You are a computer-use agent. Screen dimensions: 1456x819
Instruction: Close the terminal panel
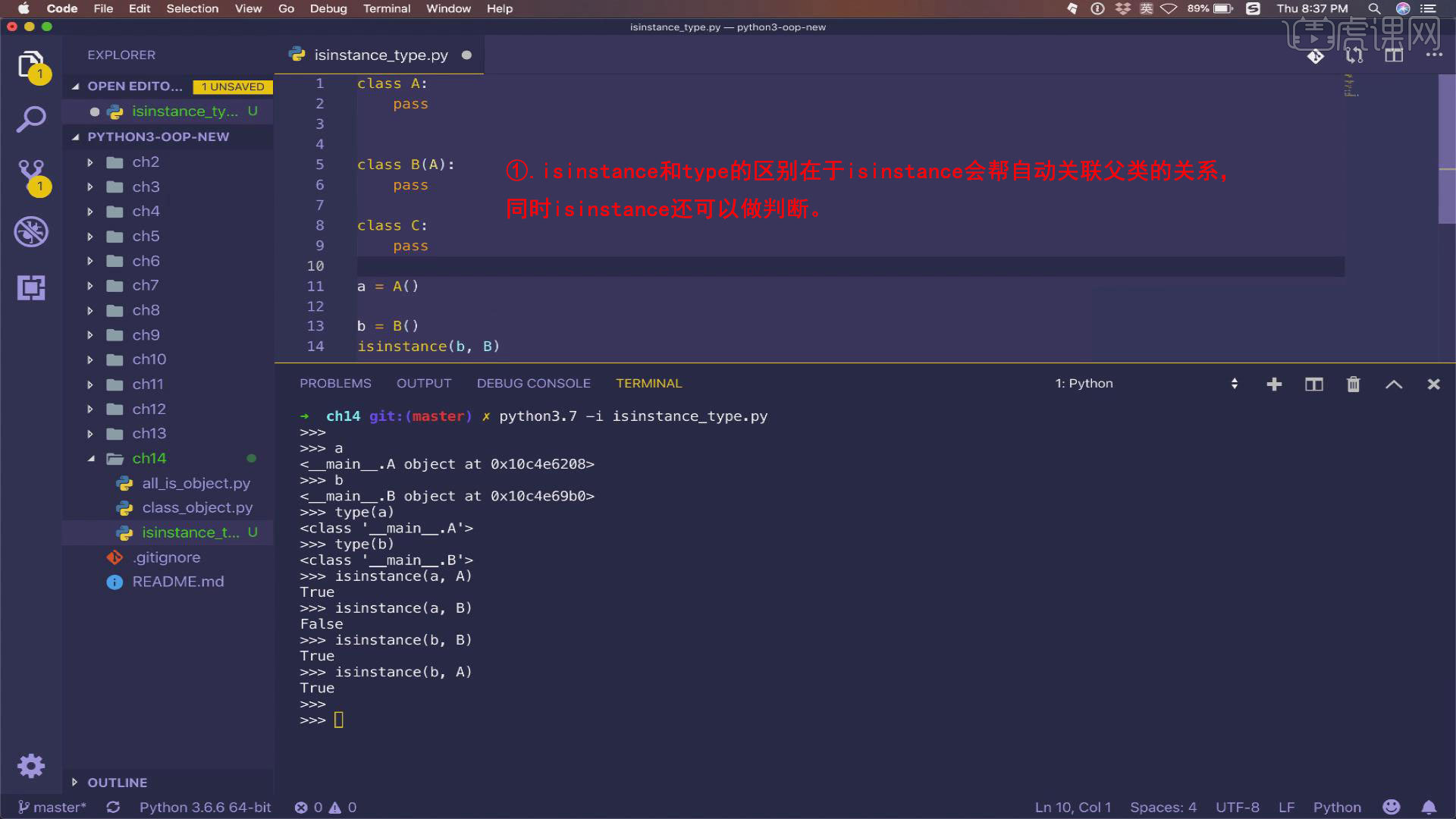click(1433, 384)
